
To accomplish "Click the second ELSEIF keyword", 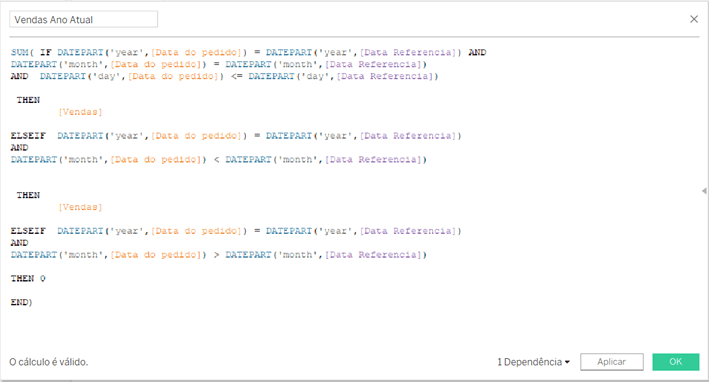I will tap(28, 231).
